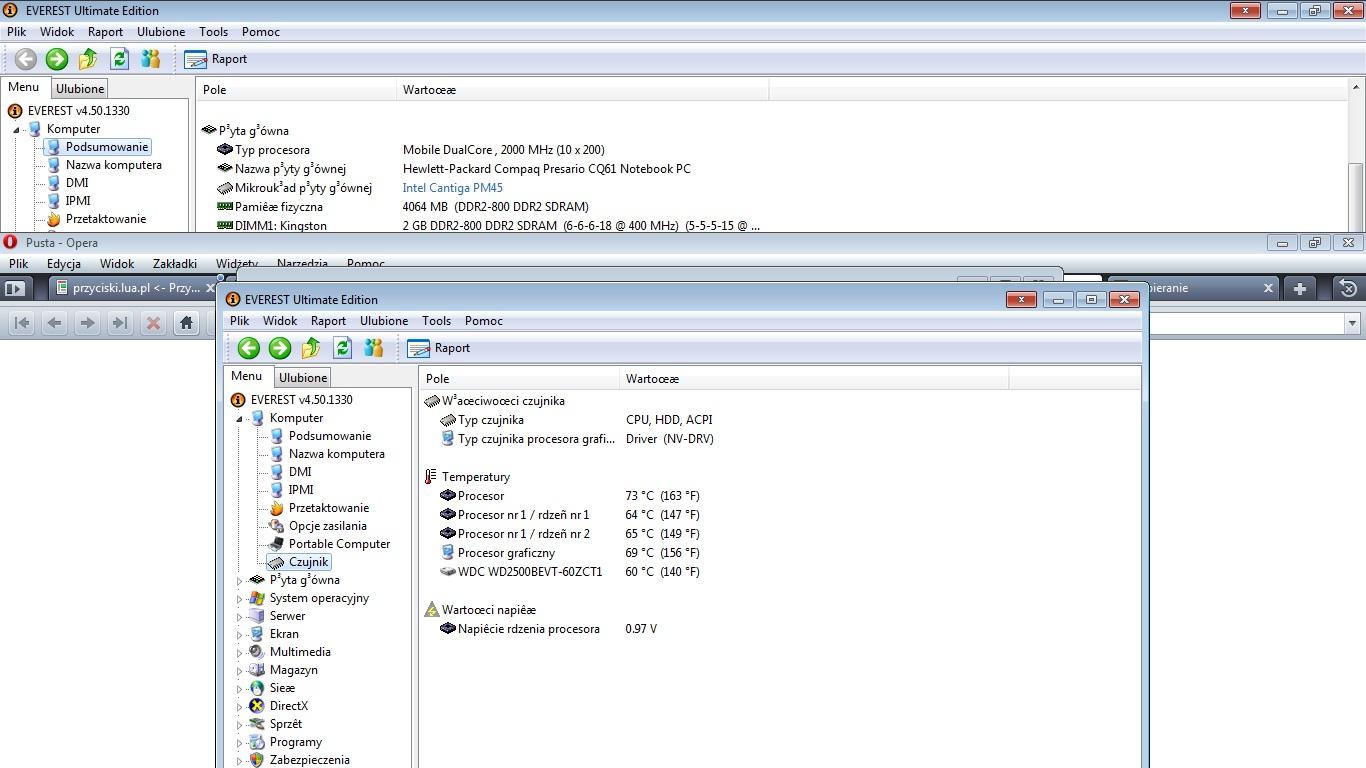Image resolution: width=1366 pixels, height=768 pixels.
Task: Open Pomoc menu in front EVEREST window
Action: [x=484, y=321]
